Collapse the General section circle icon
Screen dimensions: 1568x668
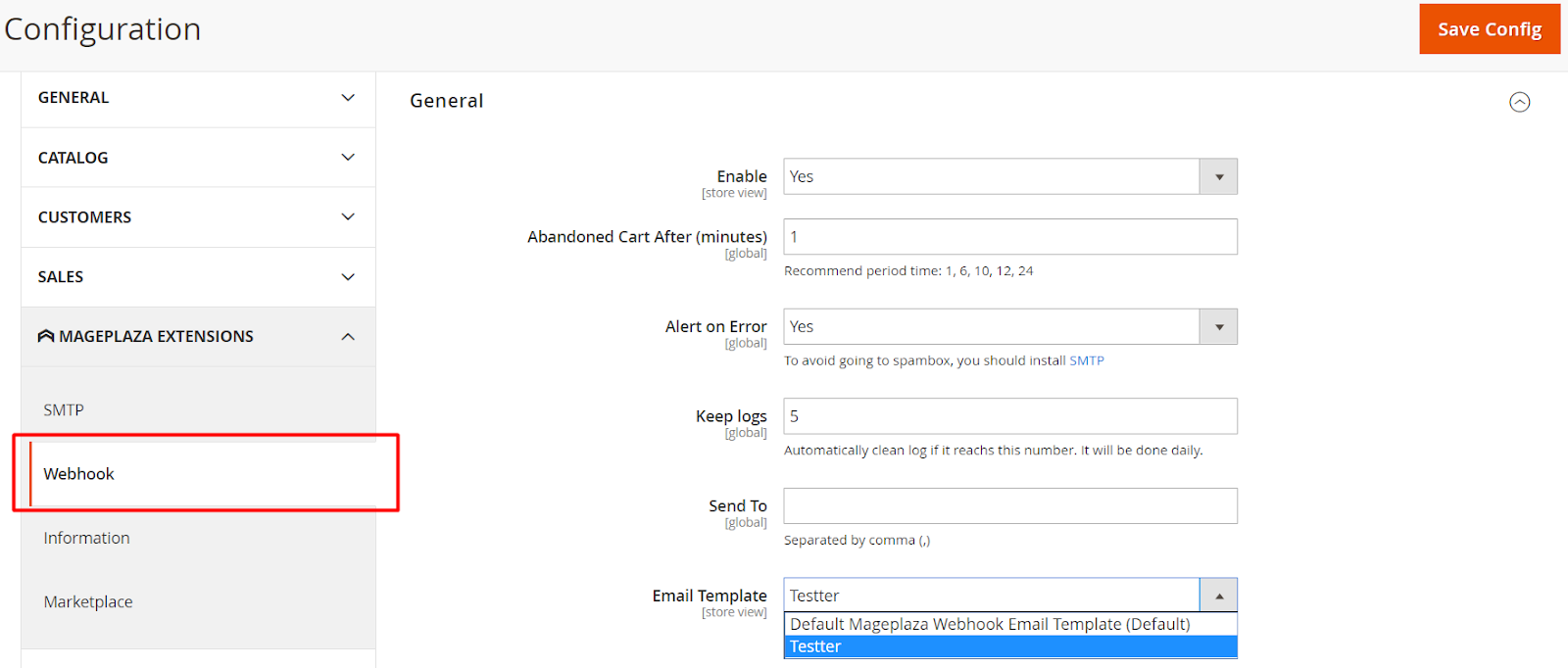[1519, 102]
